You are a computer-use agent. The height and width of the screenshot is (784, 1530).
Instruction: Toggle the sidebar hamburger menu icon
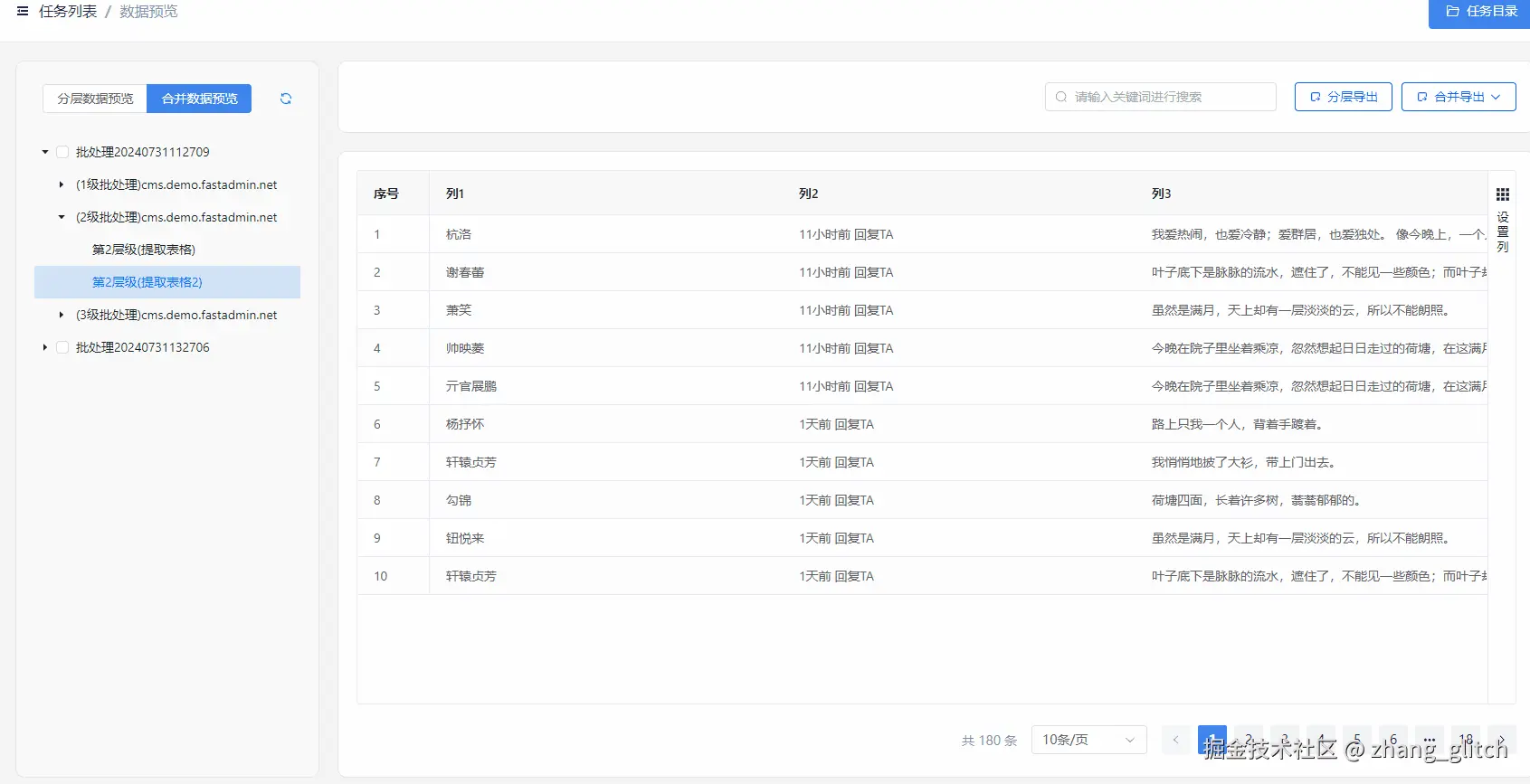[23, 12]
